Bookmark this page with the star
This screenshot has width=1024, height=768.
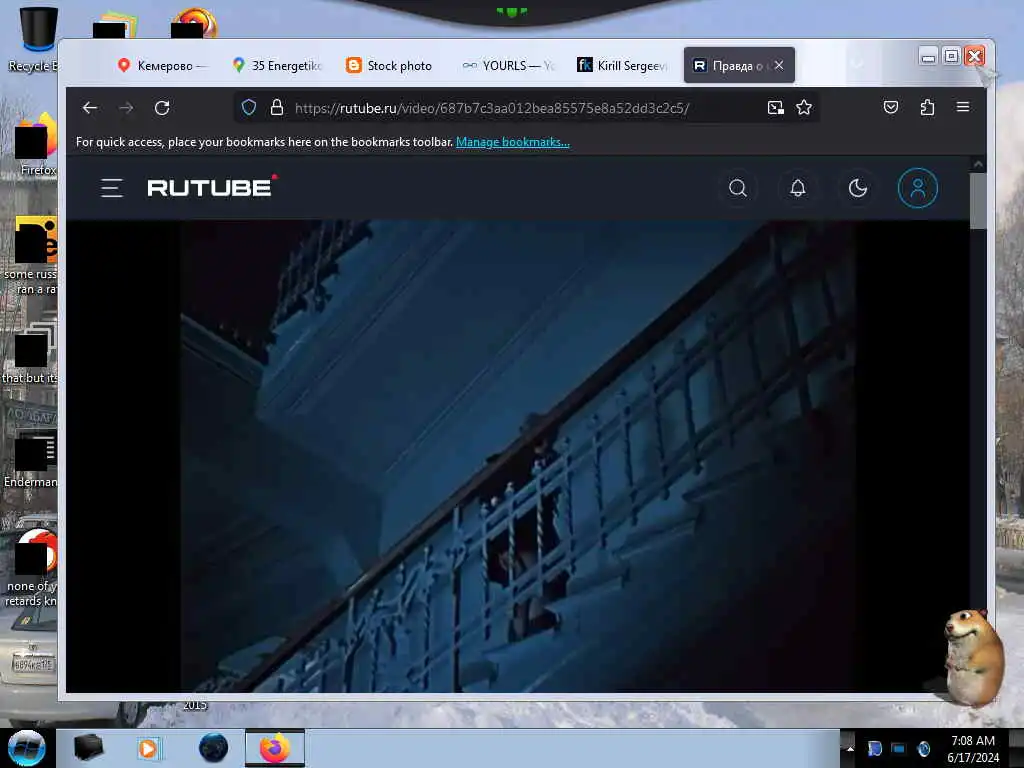point(804,107)
